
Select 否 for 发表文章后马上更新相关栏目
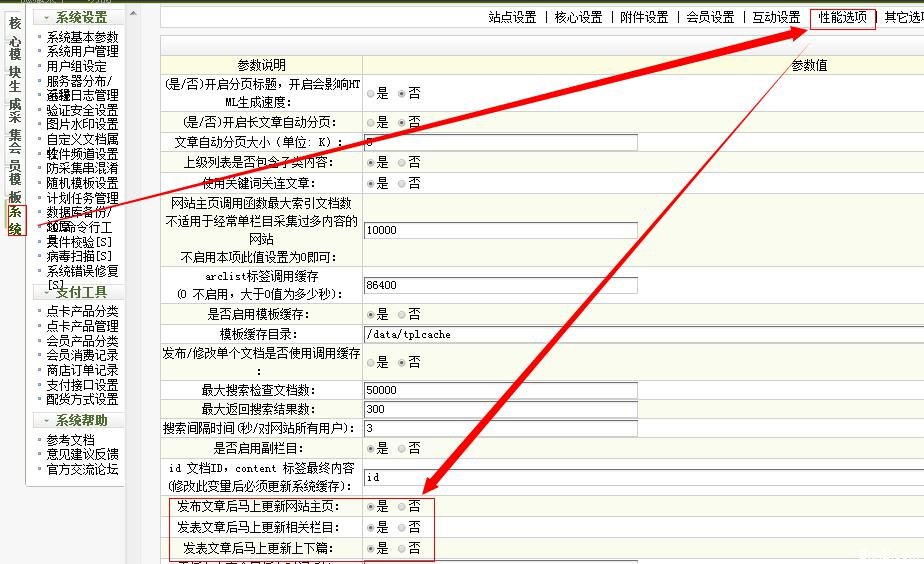[402, 527]
